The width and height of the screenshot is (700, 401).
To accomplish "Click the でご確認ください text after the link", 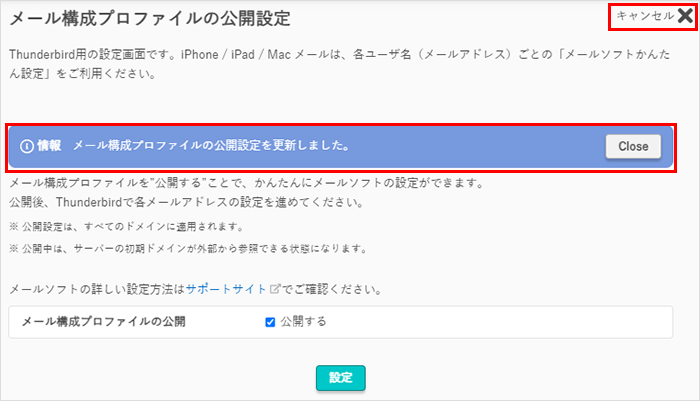I will point(331,290).
